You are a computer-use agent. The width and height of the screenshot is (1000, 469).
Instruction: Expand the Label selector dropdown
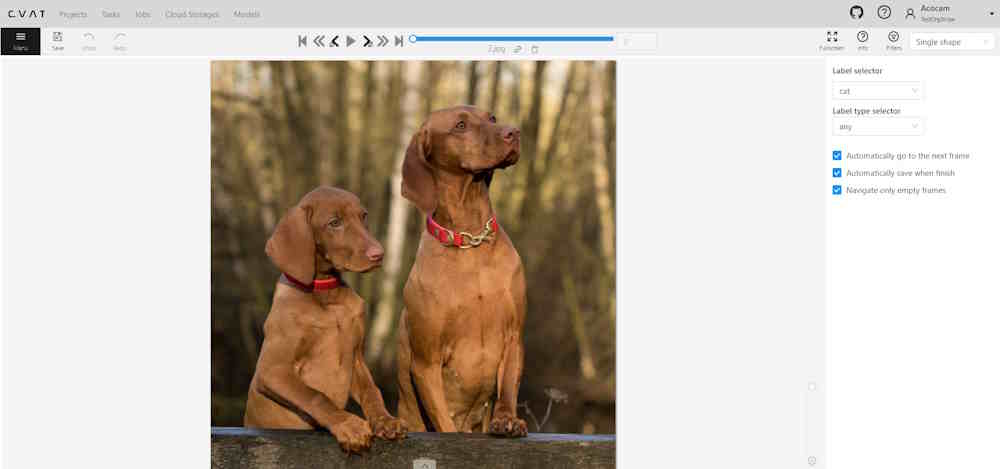point(878,91)
